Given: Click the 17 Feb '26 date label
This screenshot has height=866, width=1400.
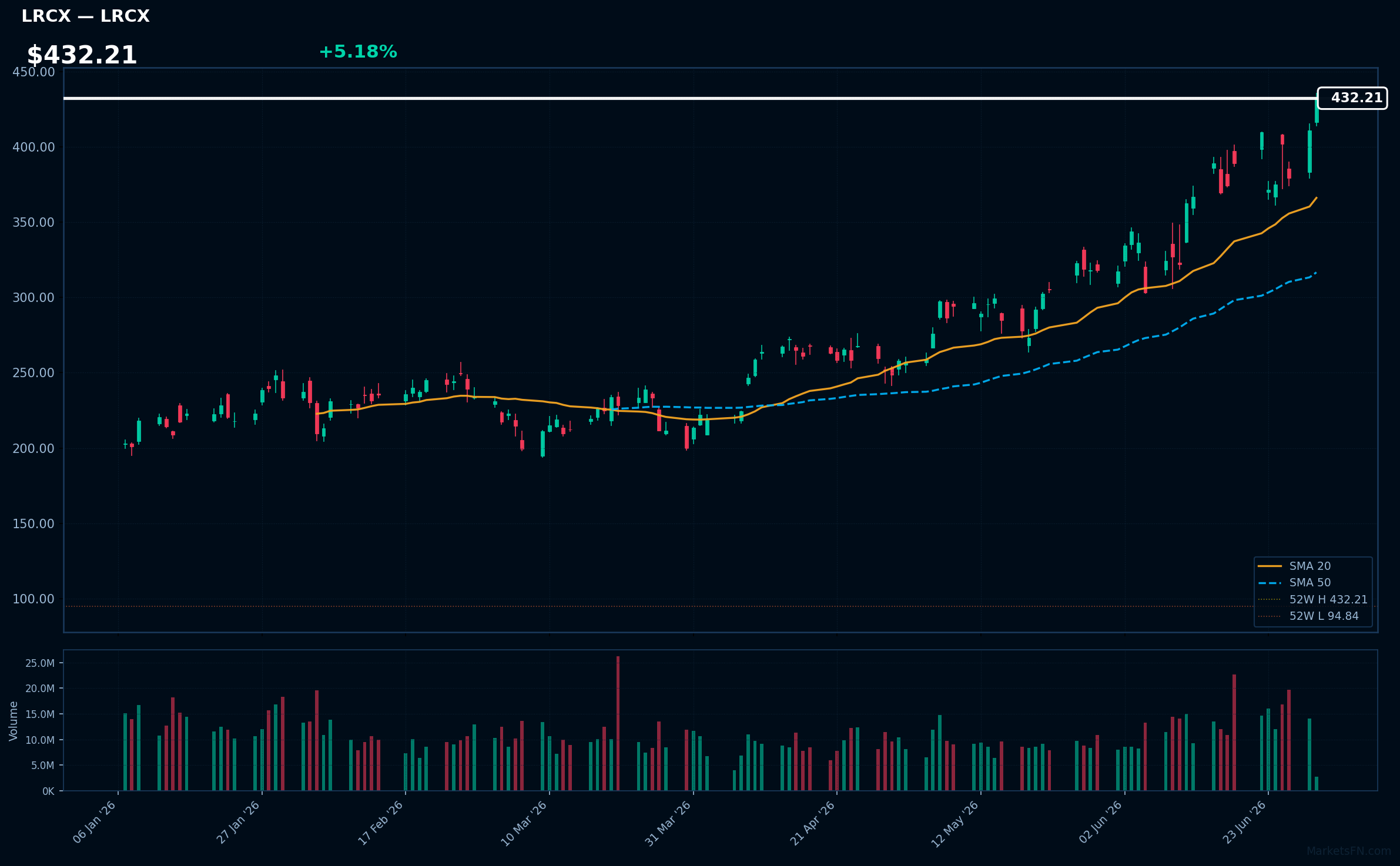Looking at the screenshot, I should pos(381,823).
